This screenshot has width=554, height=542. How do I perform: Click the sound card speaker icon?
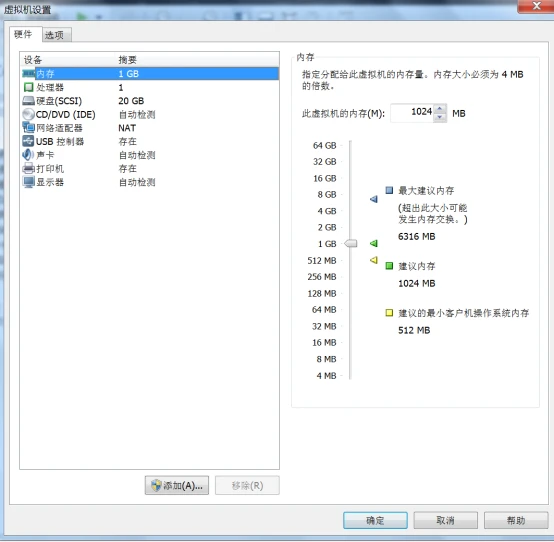(x=28, y=155)
